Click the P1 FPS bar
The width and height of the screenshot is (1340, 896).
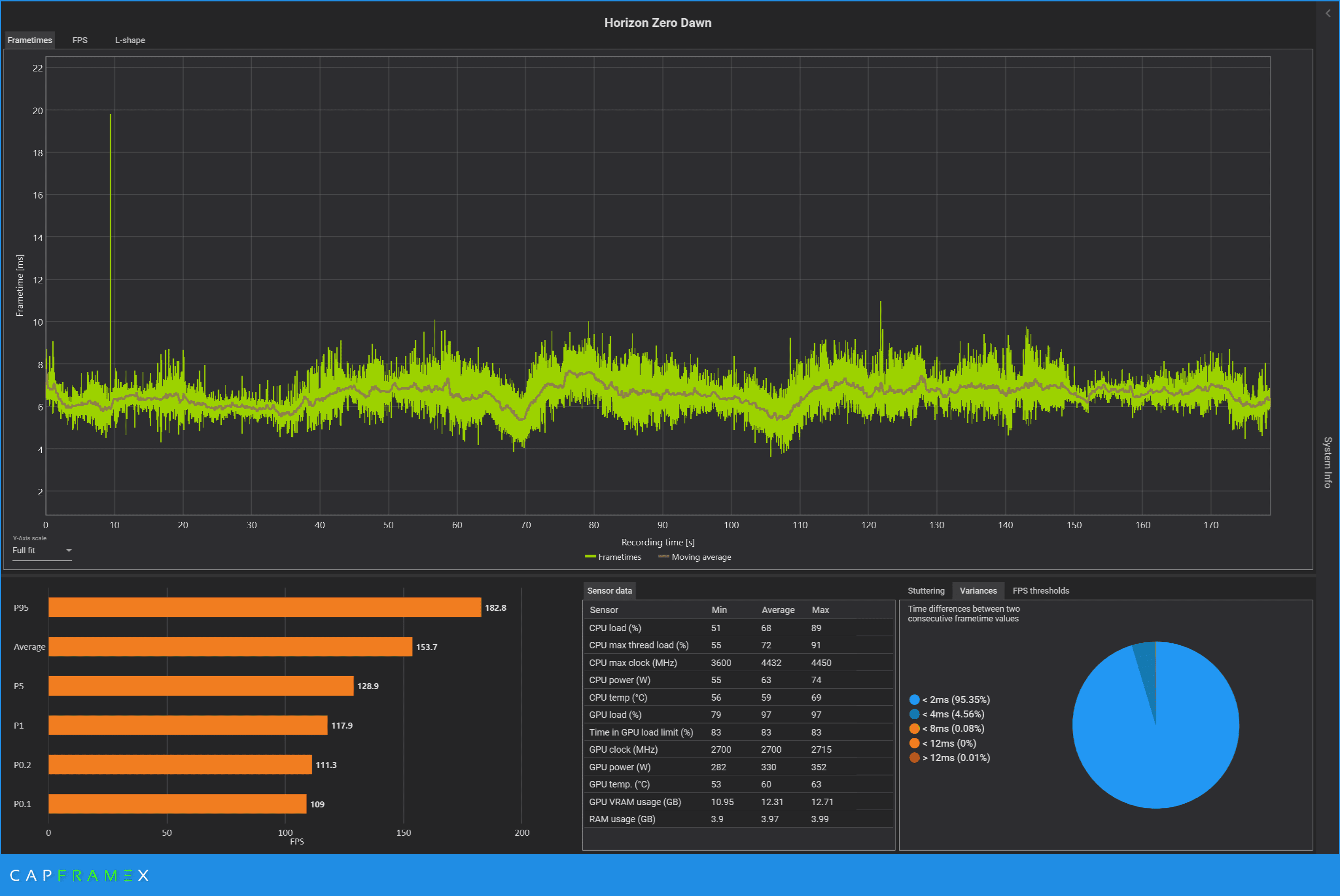click(188, 725)
